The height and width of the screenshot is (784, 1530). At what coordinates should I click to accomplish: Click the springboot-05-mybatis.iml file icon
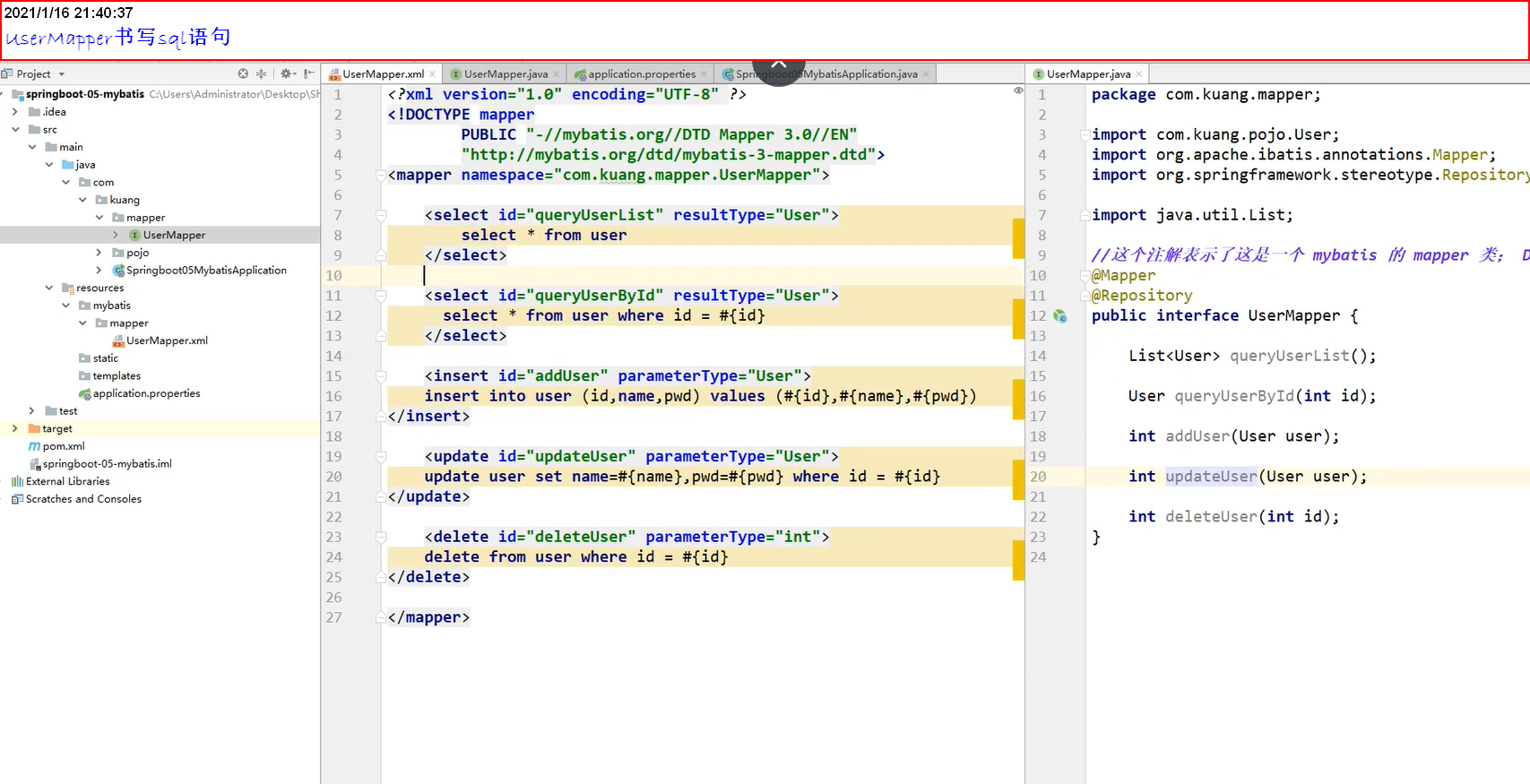[x=35, y=464]
